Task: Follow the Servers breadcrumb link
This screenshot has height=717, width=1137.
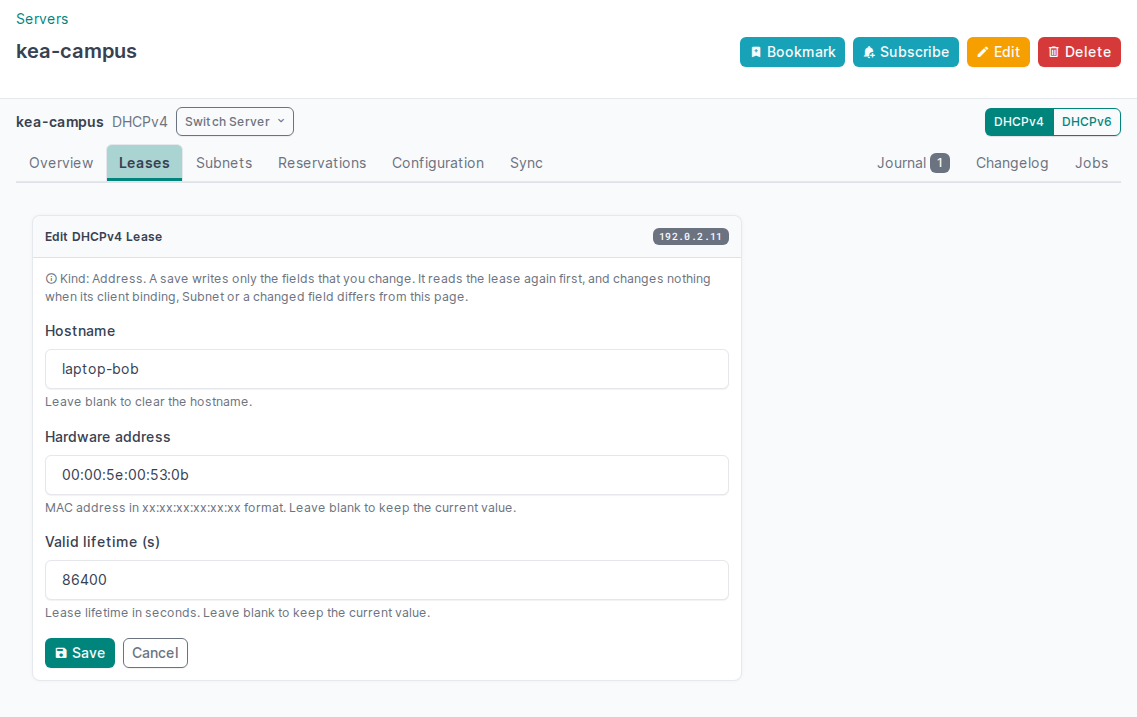Action: point(42,19)
